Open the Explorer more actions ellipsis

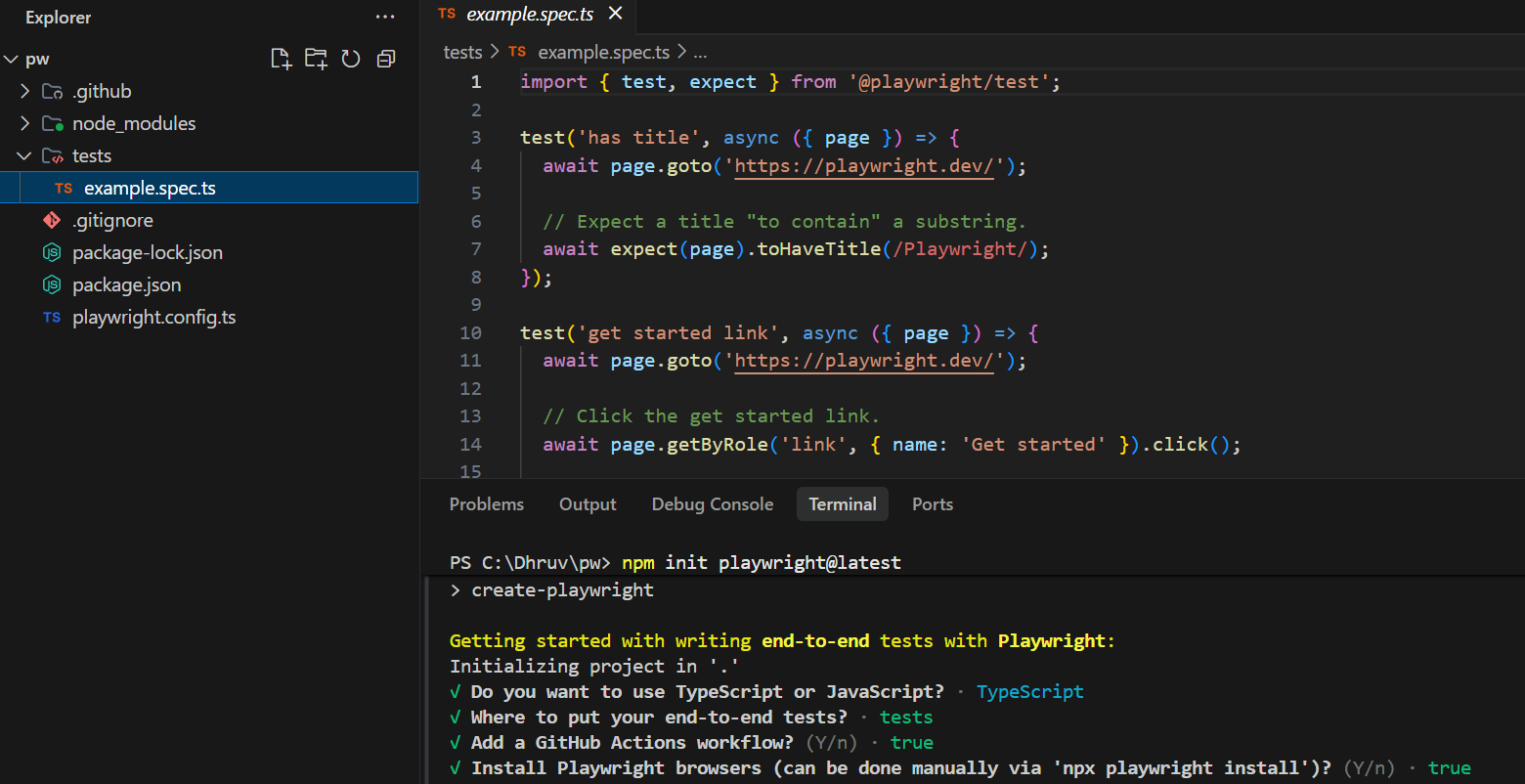click(385, 18)
